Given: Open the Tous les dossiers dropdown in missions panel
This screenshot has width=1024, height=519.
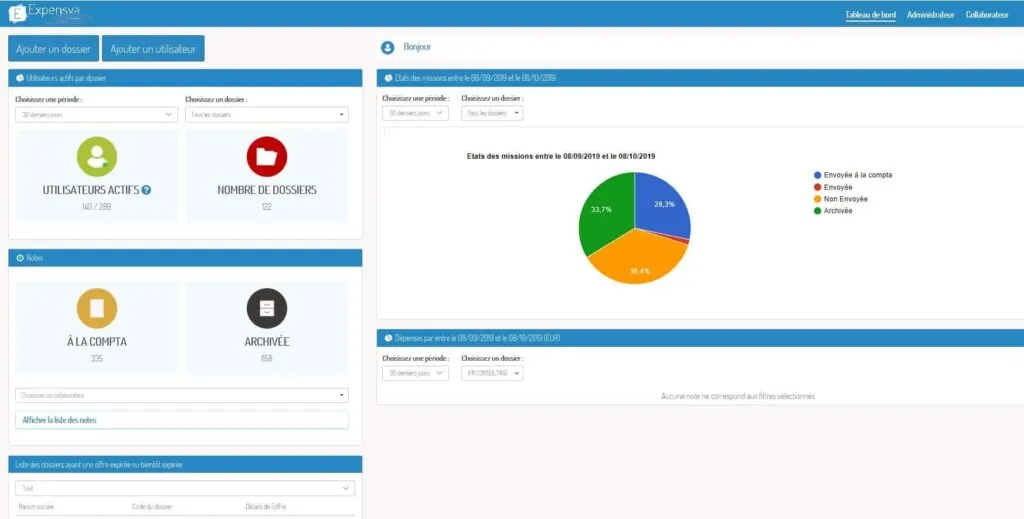Looking at the screenshot, I should (x=492, y=113).
